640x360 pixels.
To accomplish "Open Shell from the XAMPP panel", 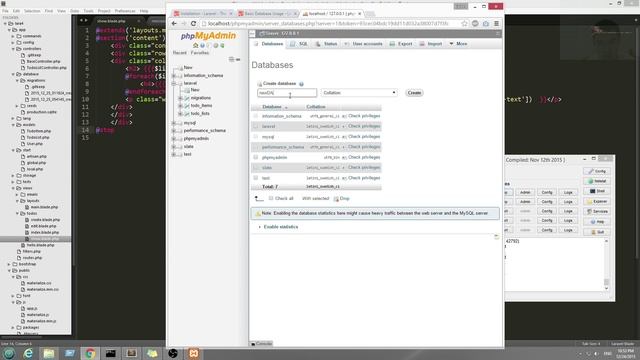I will point(597,191).
